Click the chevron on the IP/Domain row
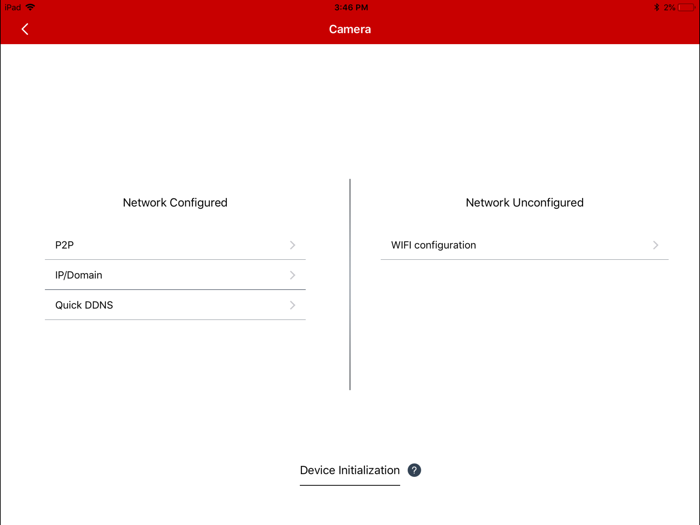This screenshot has width=700, height=525. pos(292,275)
